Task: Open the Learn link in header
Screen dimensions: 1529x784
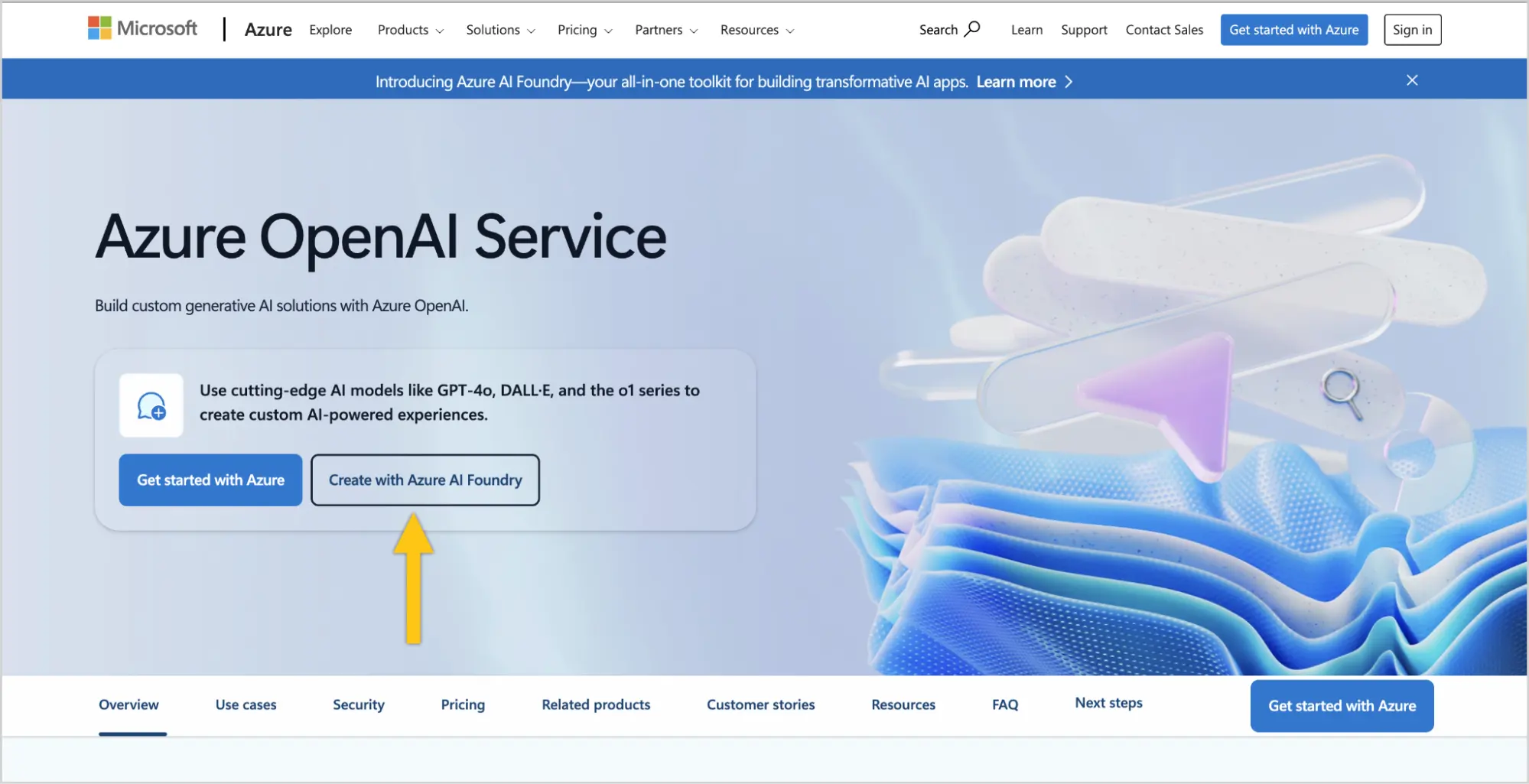Action: coord(1026,30)
